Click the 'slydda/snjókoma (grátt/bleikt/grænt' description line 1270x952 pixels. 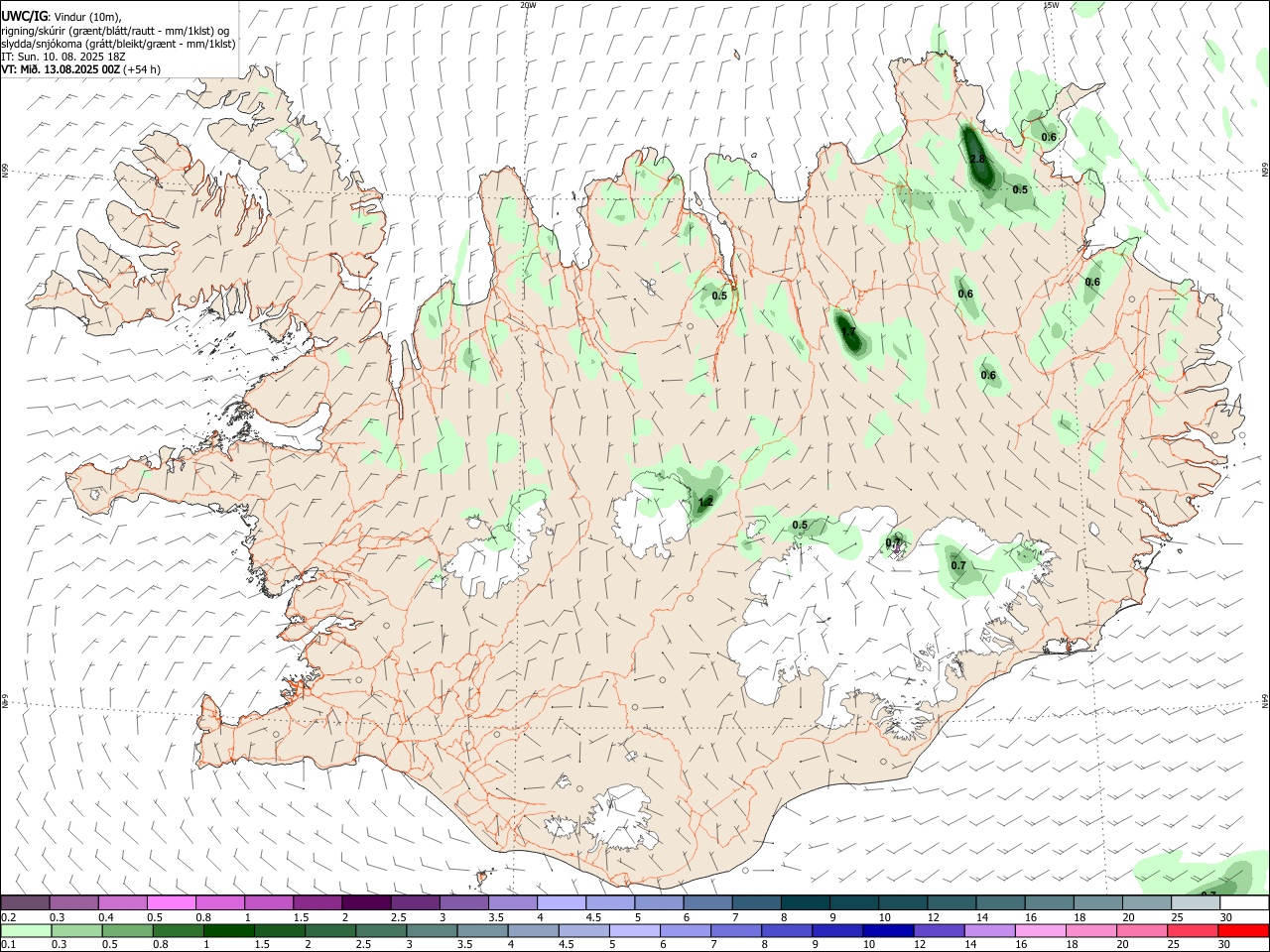tap(118, 44)
